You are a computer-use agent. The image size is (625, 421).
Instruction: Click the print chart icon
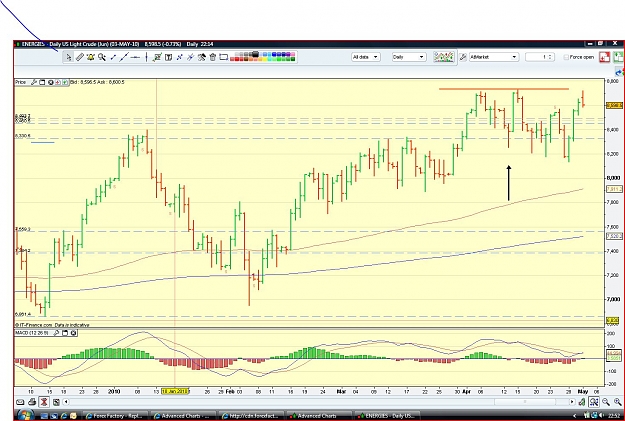click(32, 402)
